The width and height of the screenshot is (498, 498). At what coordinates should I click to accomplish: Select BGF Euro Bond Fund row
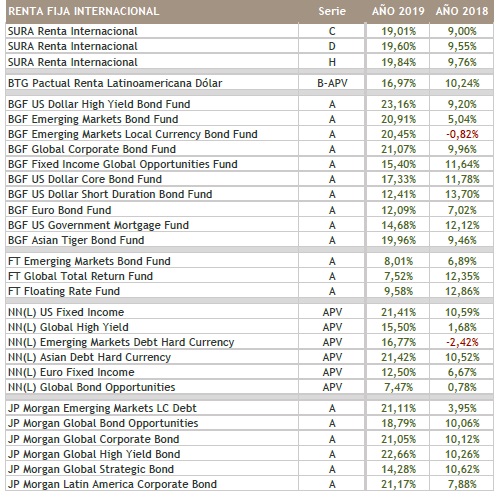(x=249, y=210)
